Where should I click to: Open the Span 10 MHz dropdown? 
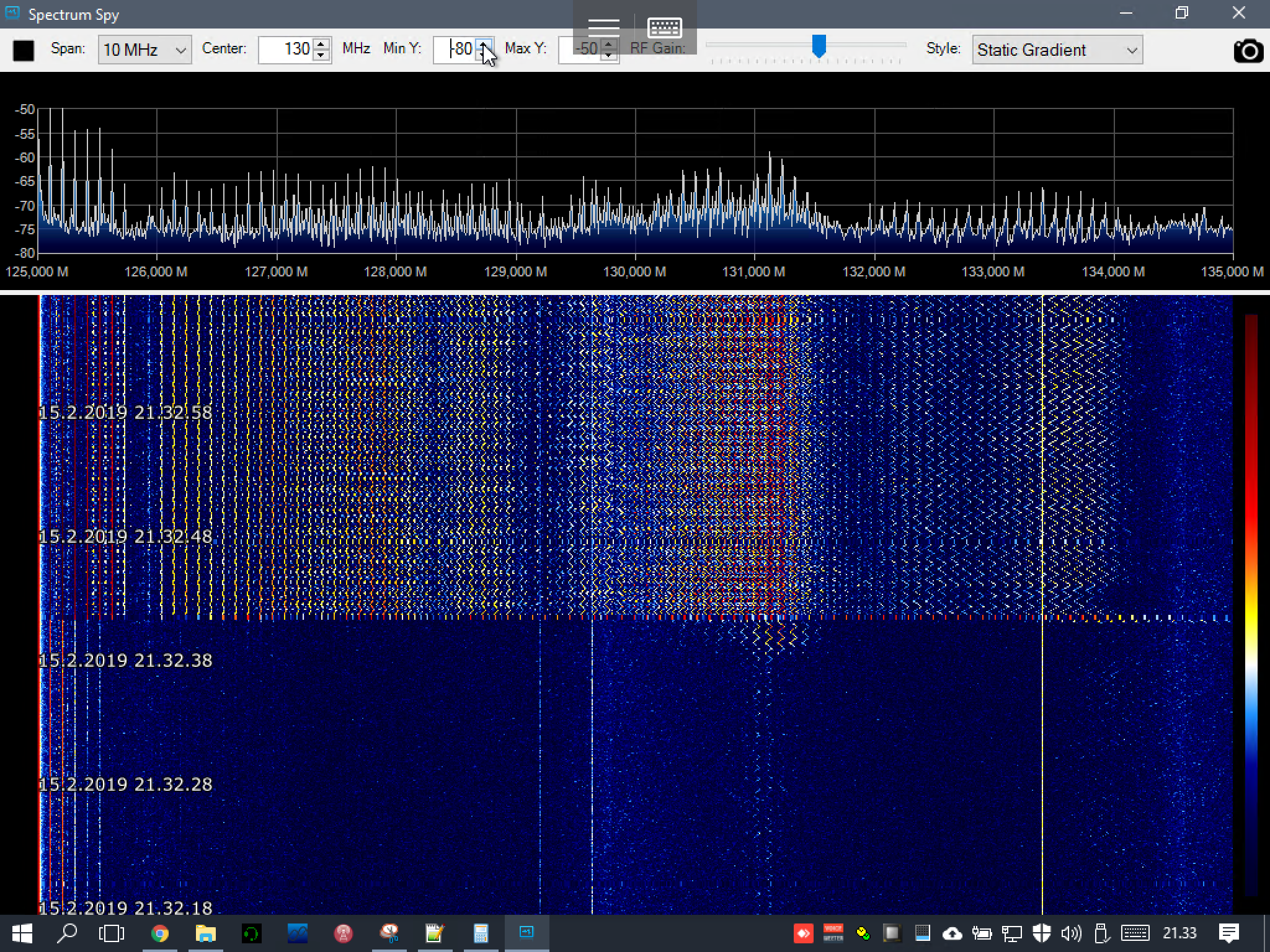[144, 50]
